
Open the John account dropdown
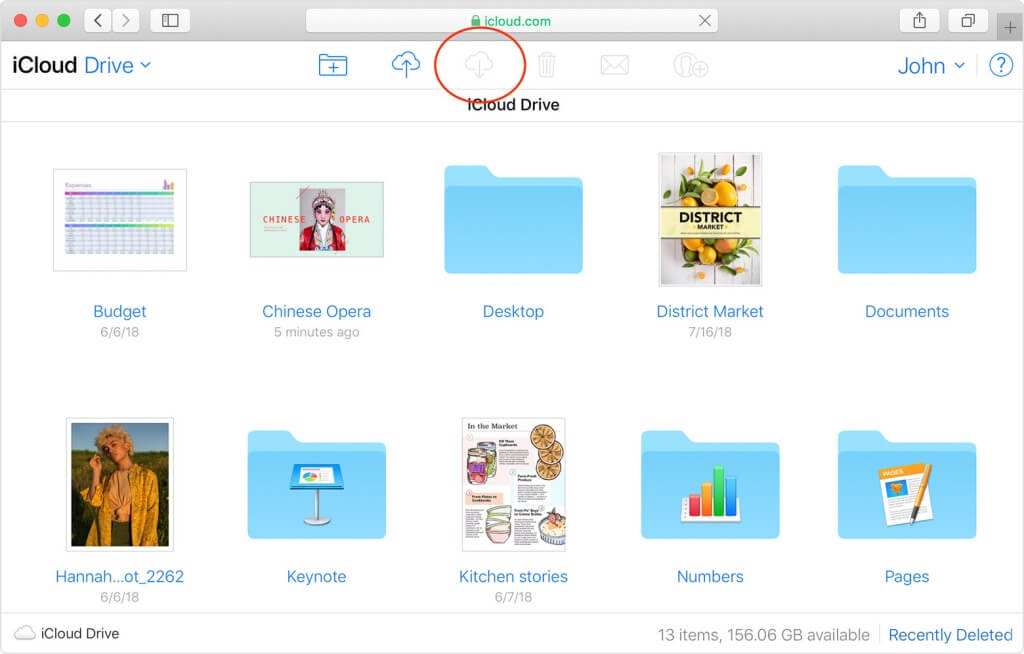[x=931, y=66]
